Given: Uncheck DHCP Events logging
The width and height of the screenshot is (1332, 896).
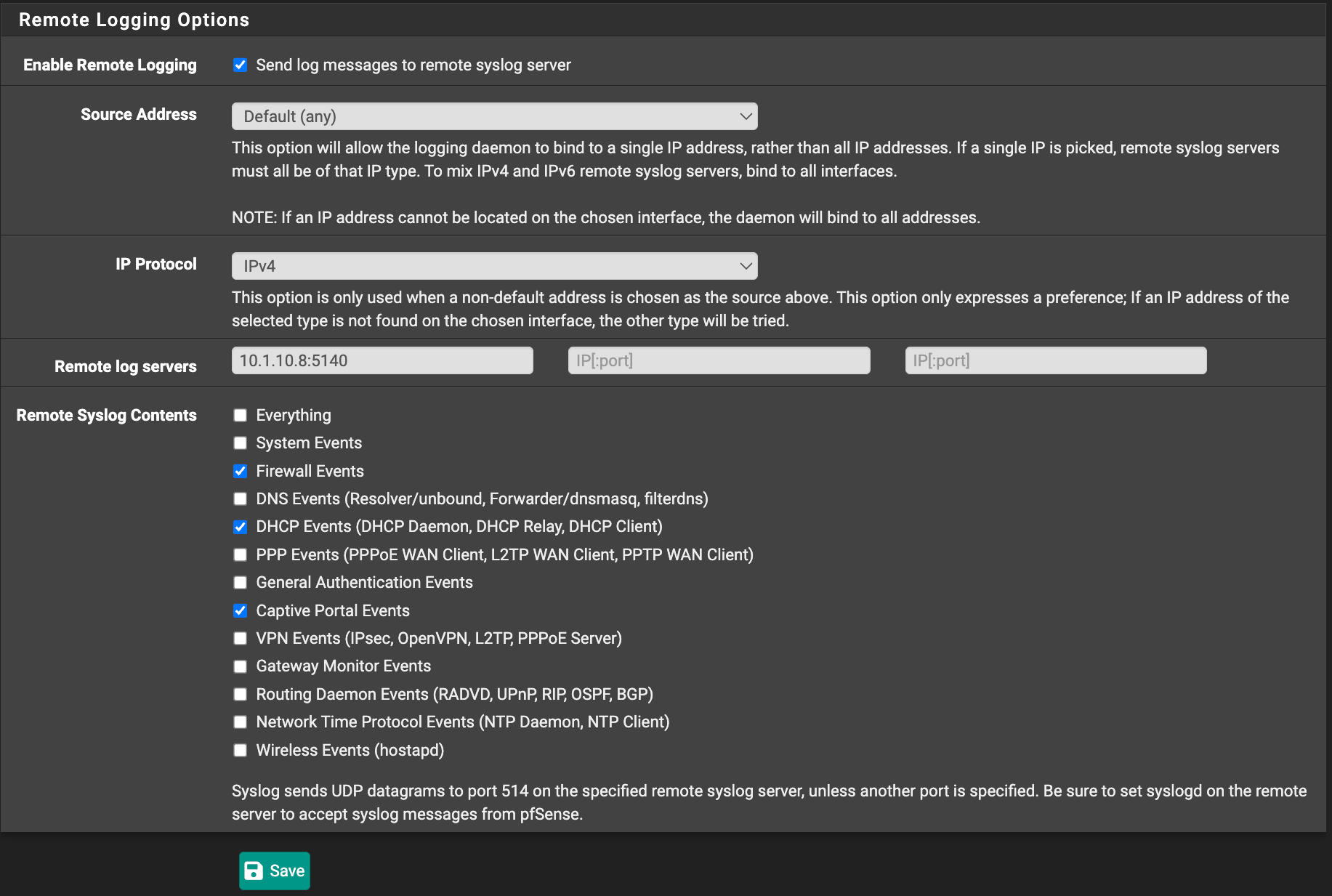Looking at the screenshot, I should coord(241,527).
